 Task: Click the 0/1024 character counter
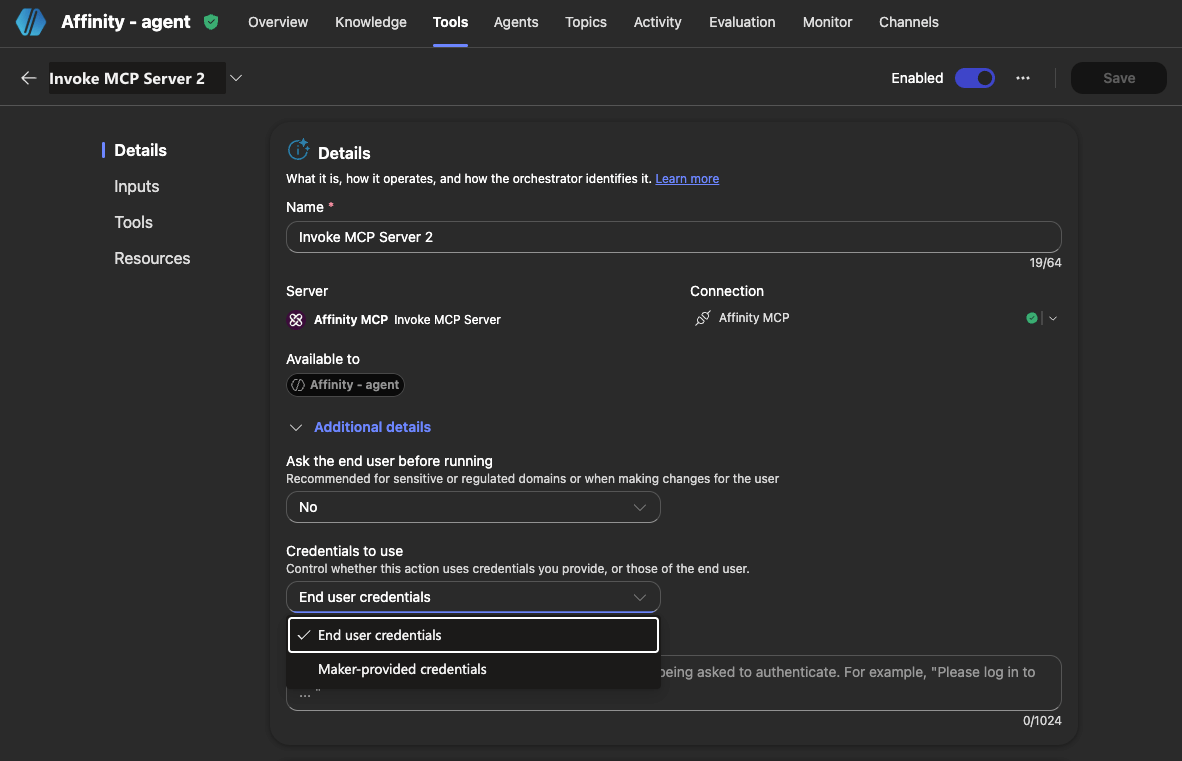coord(1042,721)
